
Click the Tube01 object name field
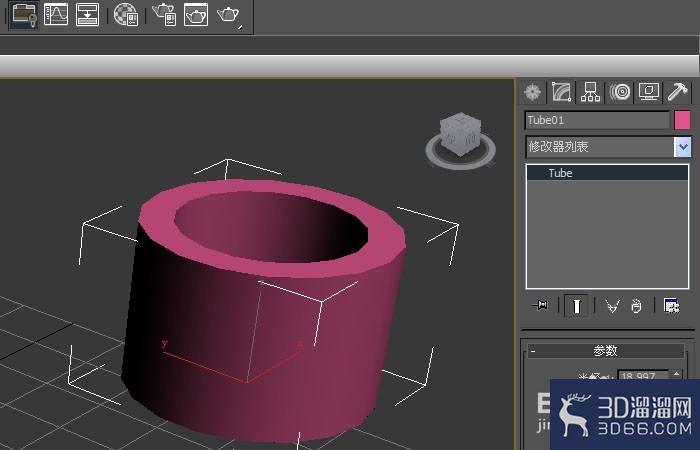point(597,120)
